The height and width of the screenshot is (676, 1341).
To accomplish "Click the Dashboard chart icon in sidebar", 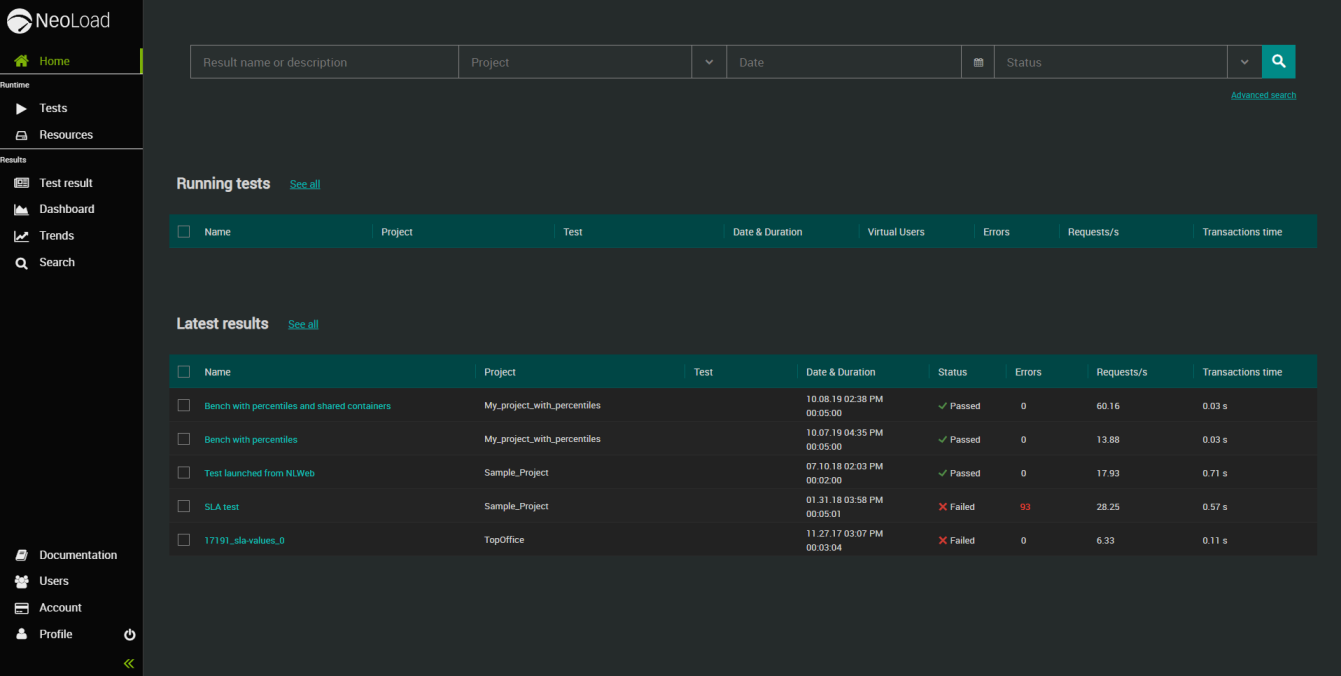I will (x=21, y=209).
